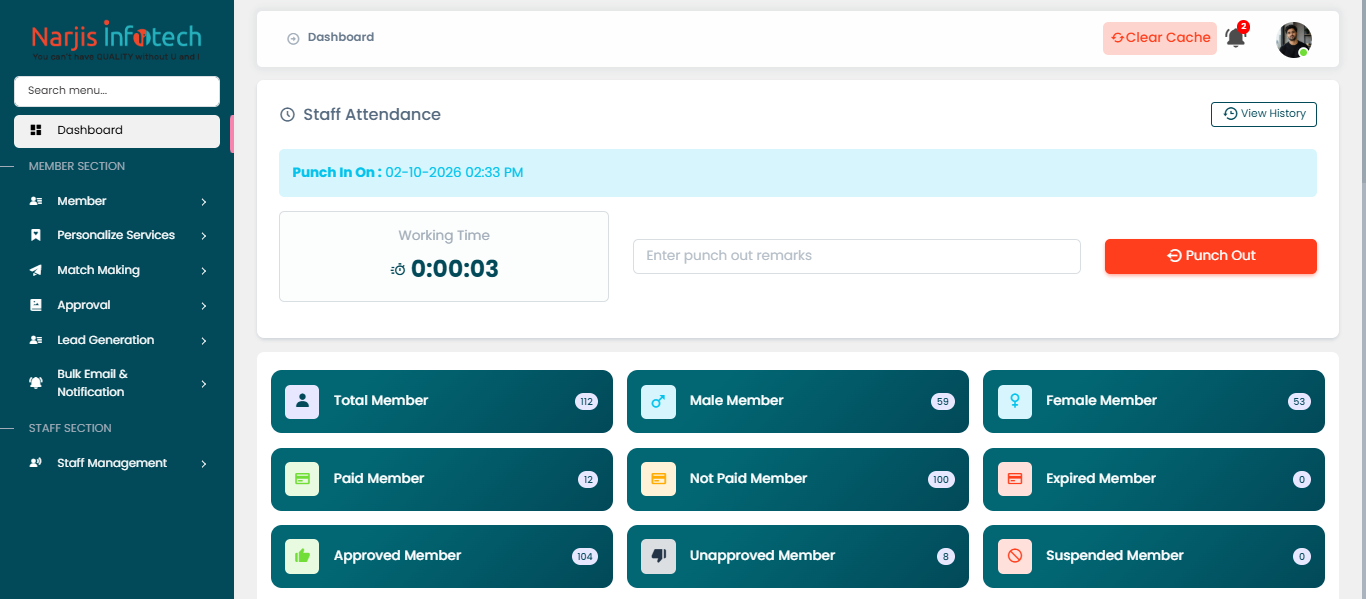Click the Male Member gender icon

pyautogui.click(x=658, y=401)
